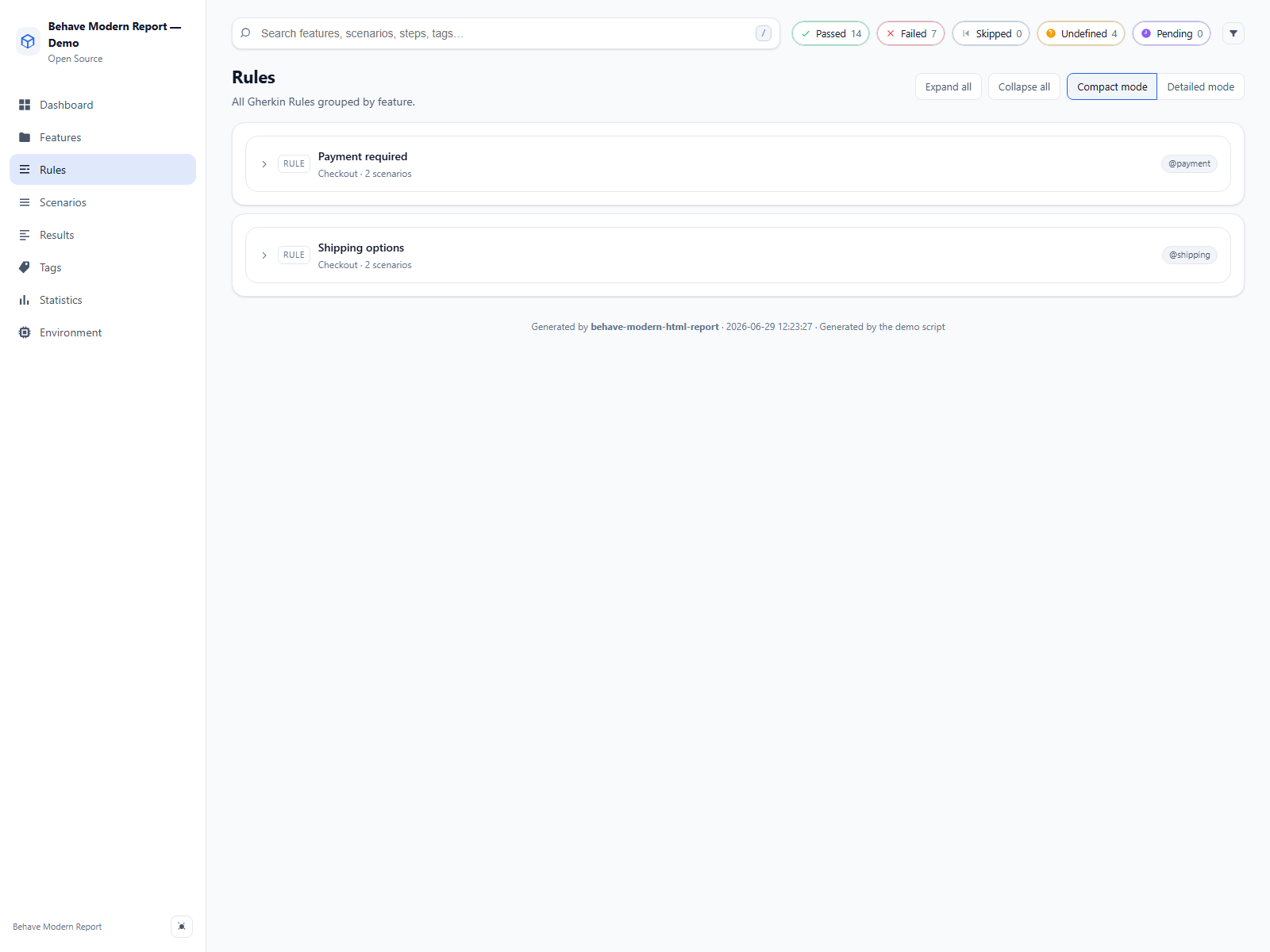The image size is (1270, 952).
Task: Open the Dashboard grid icon
Action: click(25, 105)
